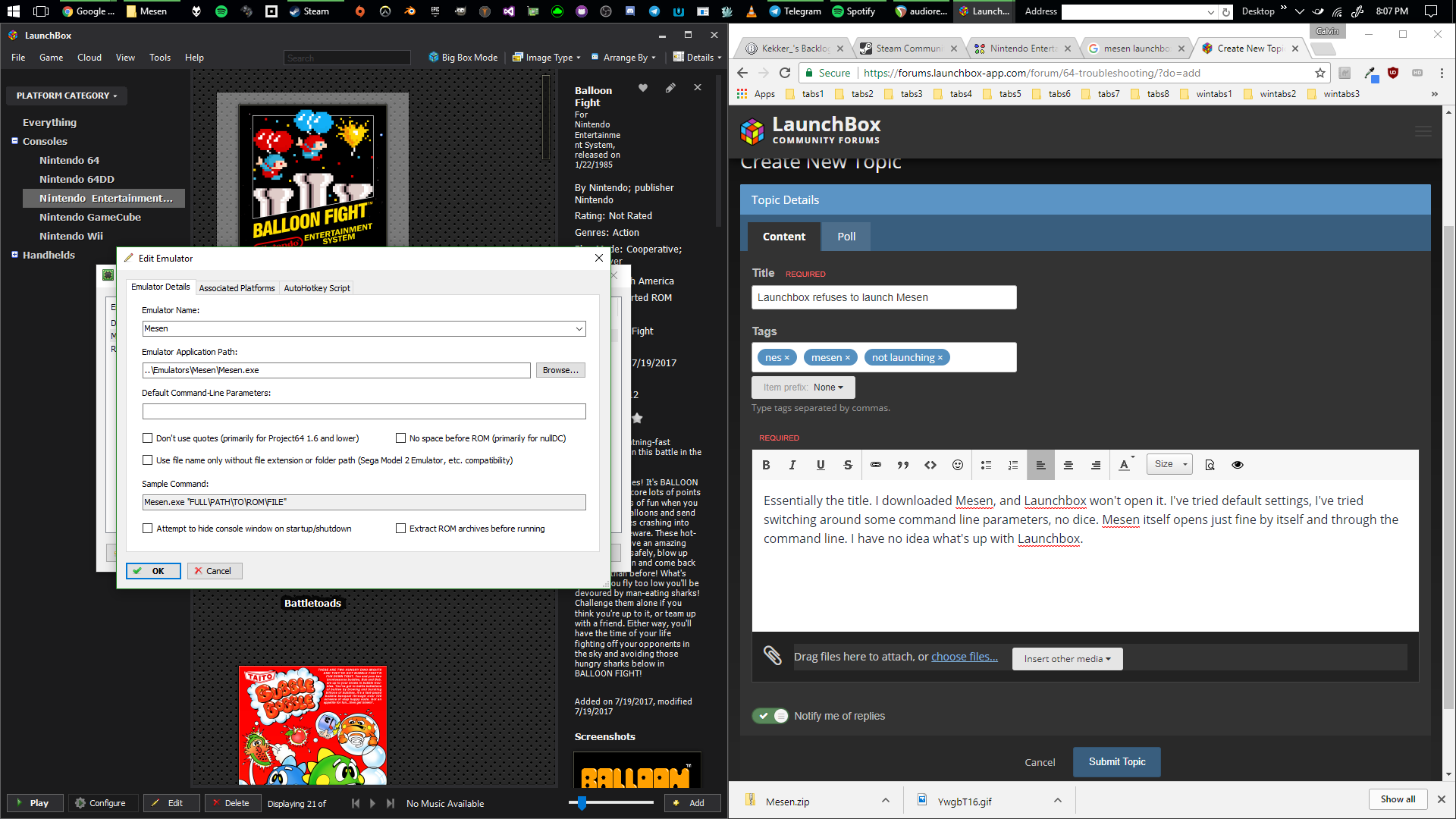The width and height of the screenshot is (1456, 819).
Task: Switch to Associated Platforms tab
Action: click(x=237, y=288)
